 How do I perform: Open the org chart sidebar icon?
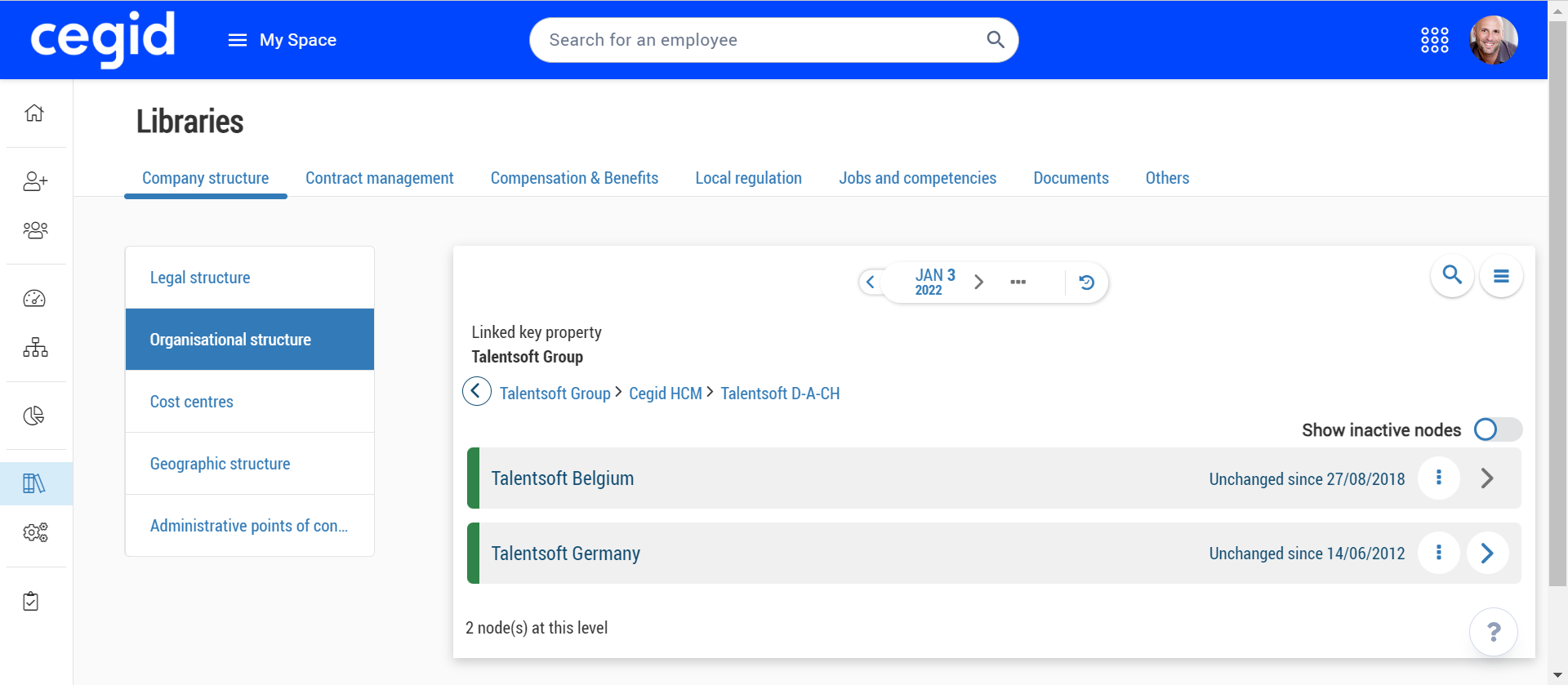(x=35, y=348)
